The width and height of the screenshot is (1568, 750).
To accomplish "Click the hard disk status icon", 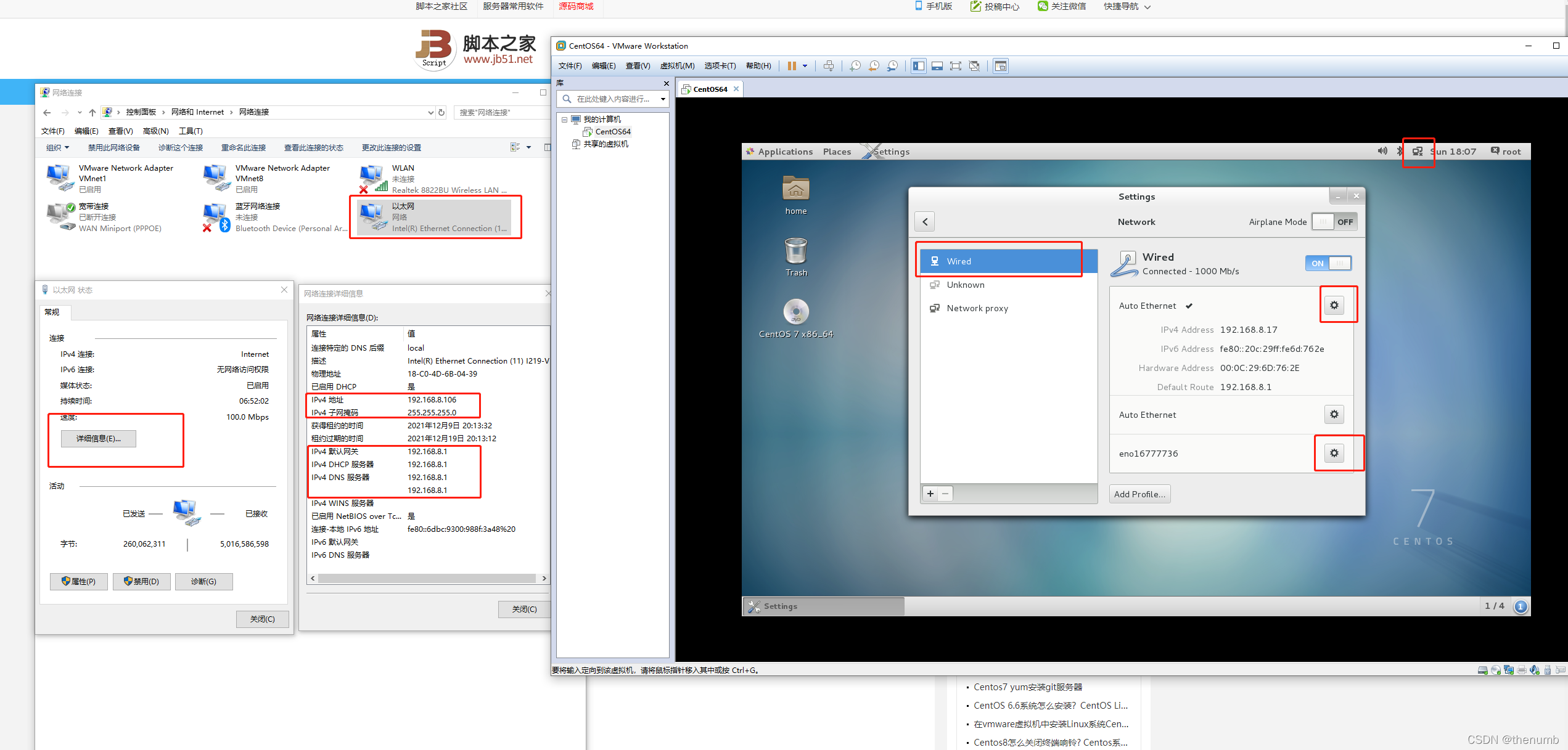I will tap(1483, 670).
